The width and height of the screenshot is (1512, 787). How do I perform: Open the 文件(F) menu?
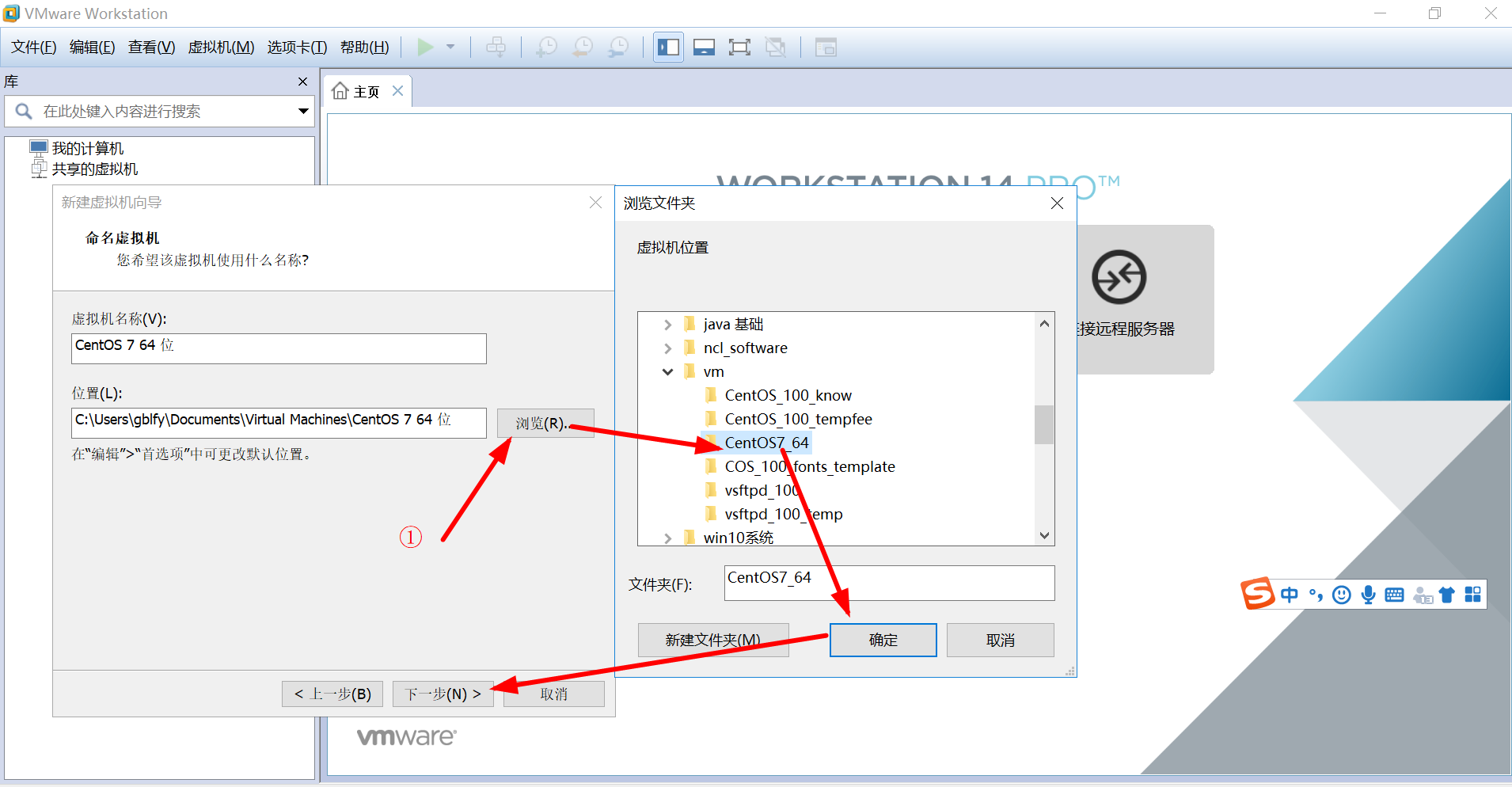pyautogui.click(x=34, y=48)
